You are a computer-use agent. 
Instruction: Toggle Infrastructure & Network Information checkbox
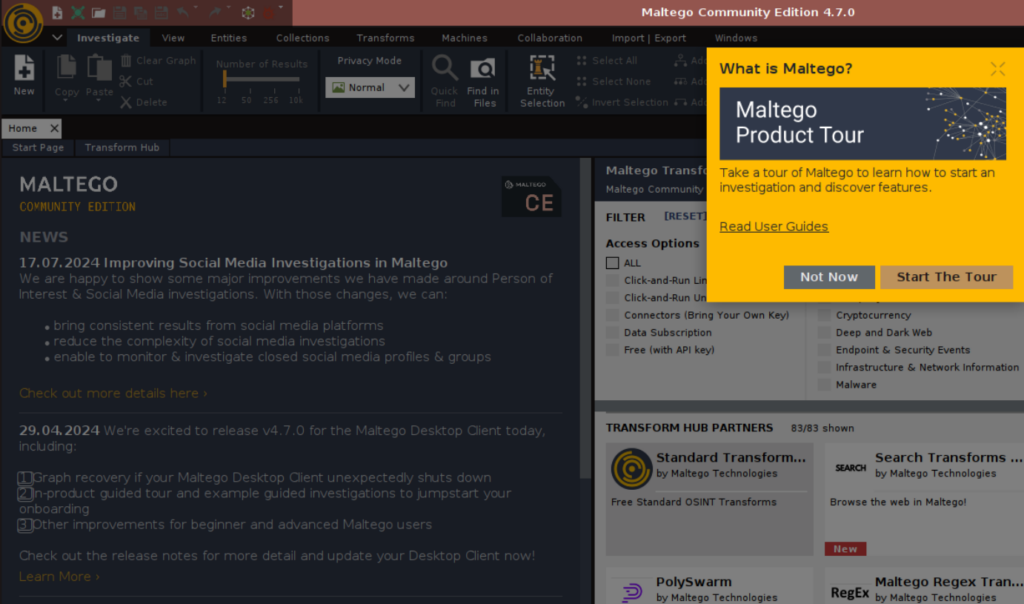(824, 368)
